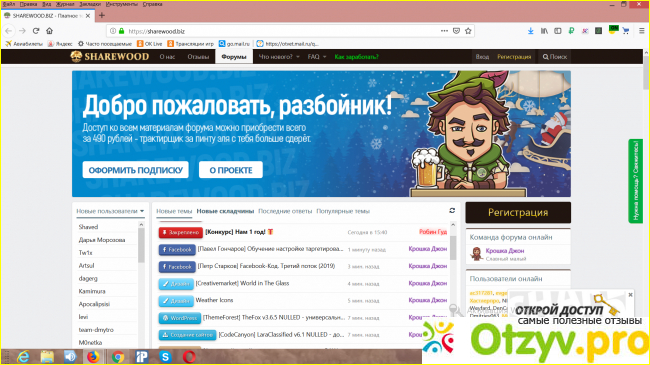Open File Explorer folder from the taskbar
Image resolution: width=650 pixels, height=365 pixels.
point(47,357)
